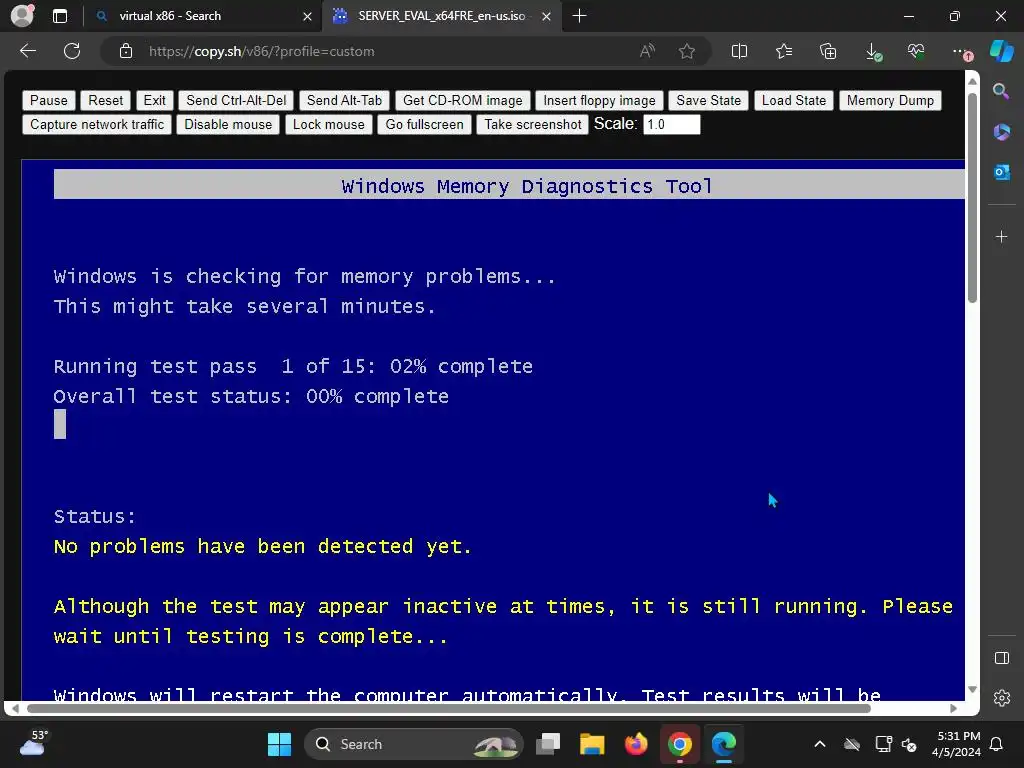1024x768 pixels.
Task: Click the Save State button
Action: [x=709, y=101]
